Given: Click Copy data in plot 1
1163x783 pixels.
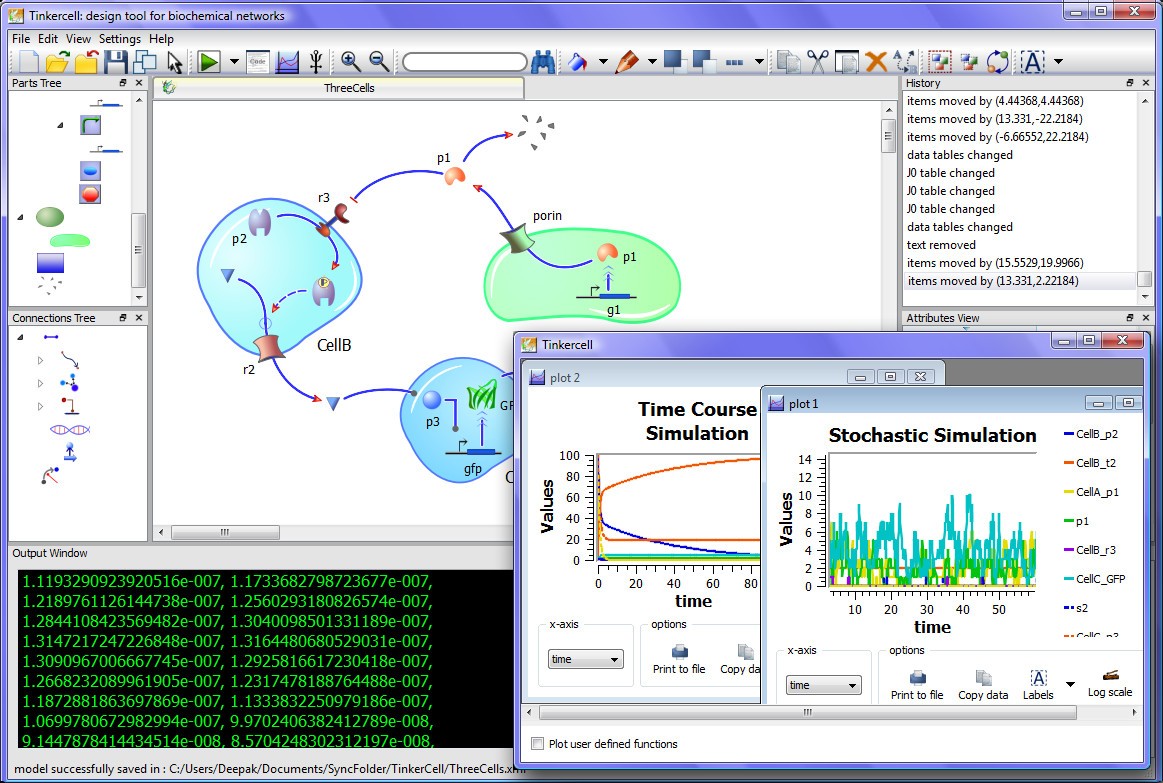Looking at the screenshot, I should tap(982, 682).
